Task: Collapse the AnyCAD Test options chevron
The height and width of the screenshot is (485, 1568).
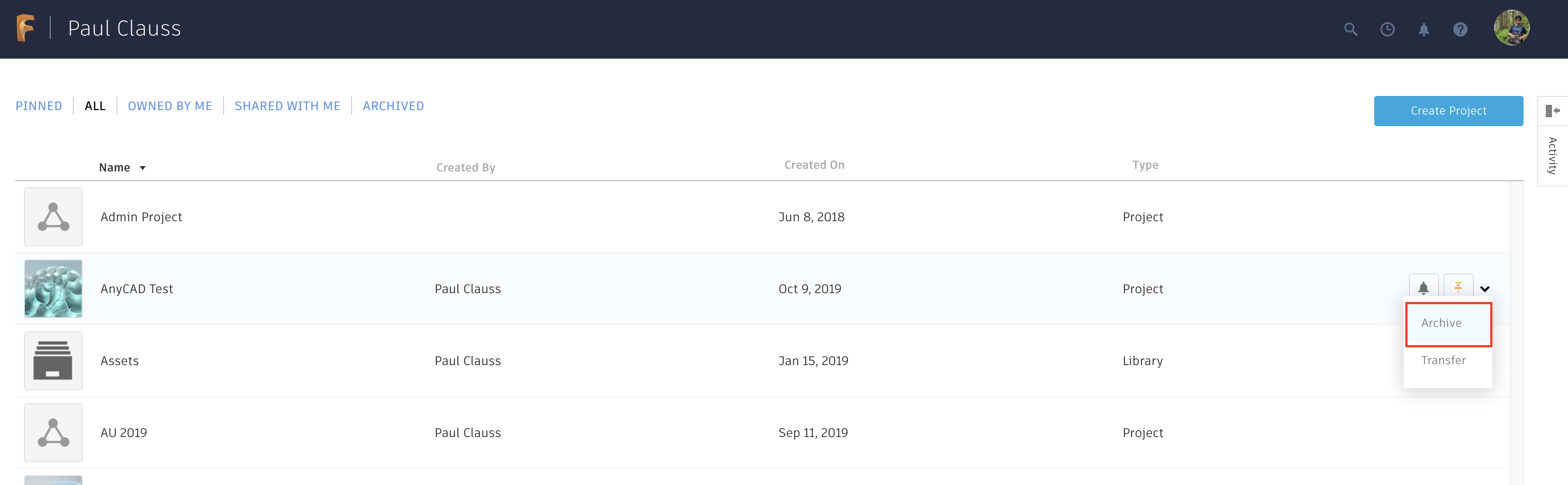Action: click(x=1484, y=289)
